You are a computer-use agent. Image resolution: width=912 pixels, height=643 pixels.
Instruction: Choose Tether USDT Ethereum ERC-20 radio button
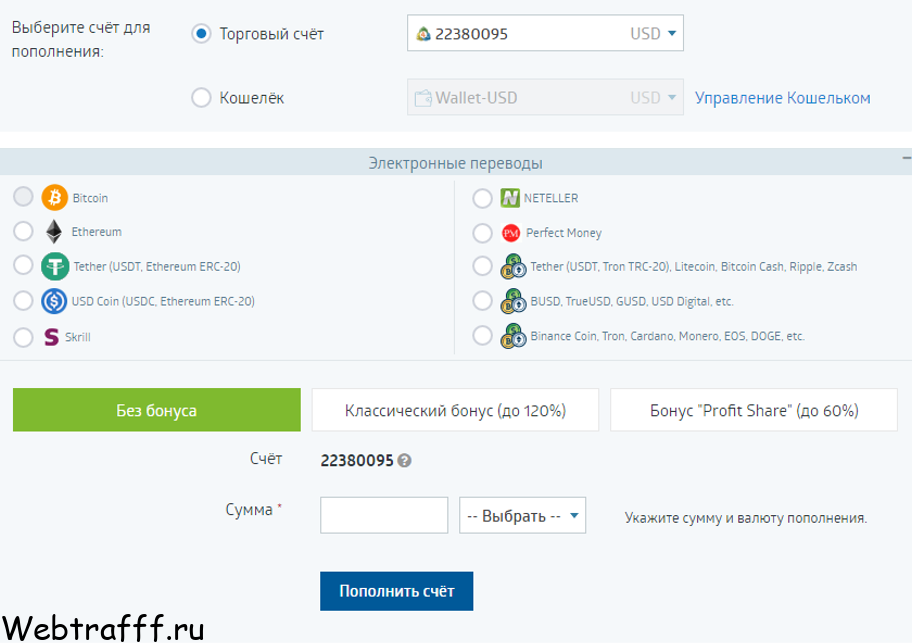point(23,265)
